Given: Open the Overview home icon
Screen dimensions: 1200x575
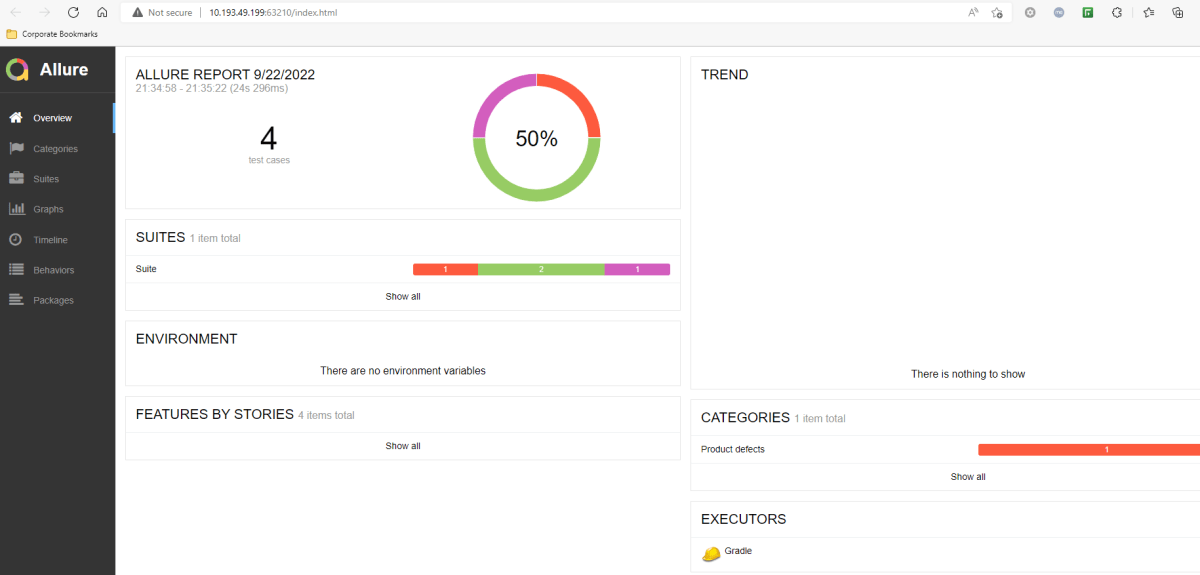Looking at the screenshot, I should tap(16, 118).
